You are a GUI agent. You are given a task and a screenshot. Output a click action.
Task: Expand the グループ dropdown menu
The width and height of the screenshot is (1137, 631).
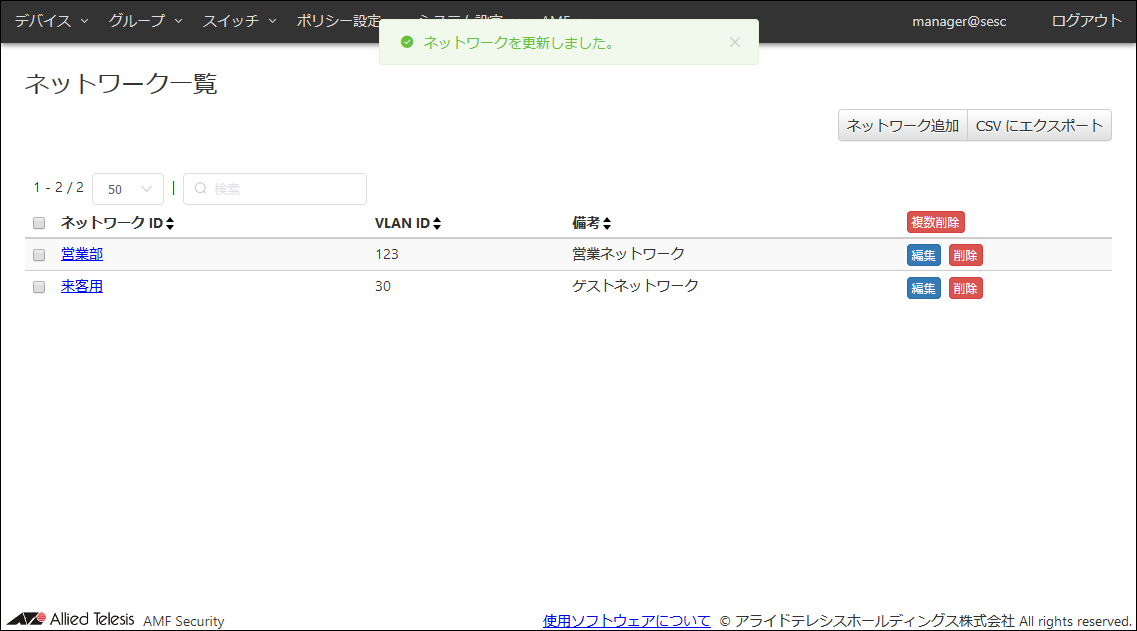[145, 21]
